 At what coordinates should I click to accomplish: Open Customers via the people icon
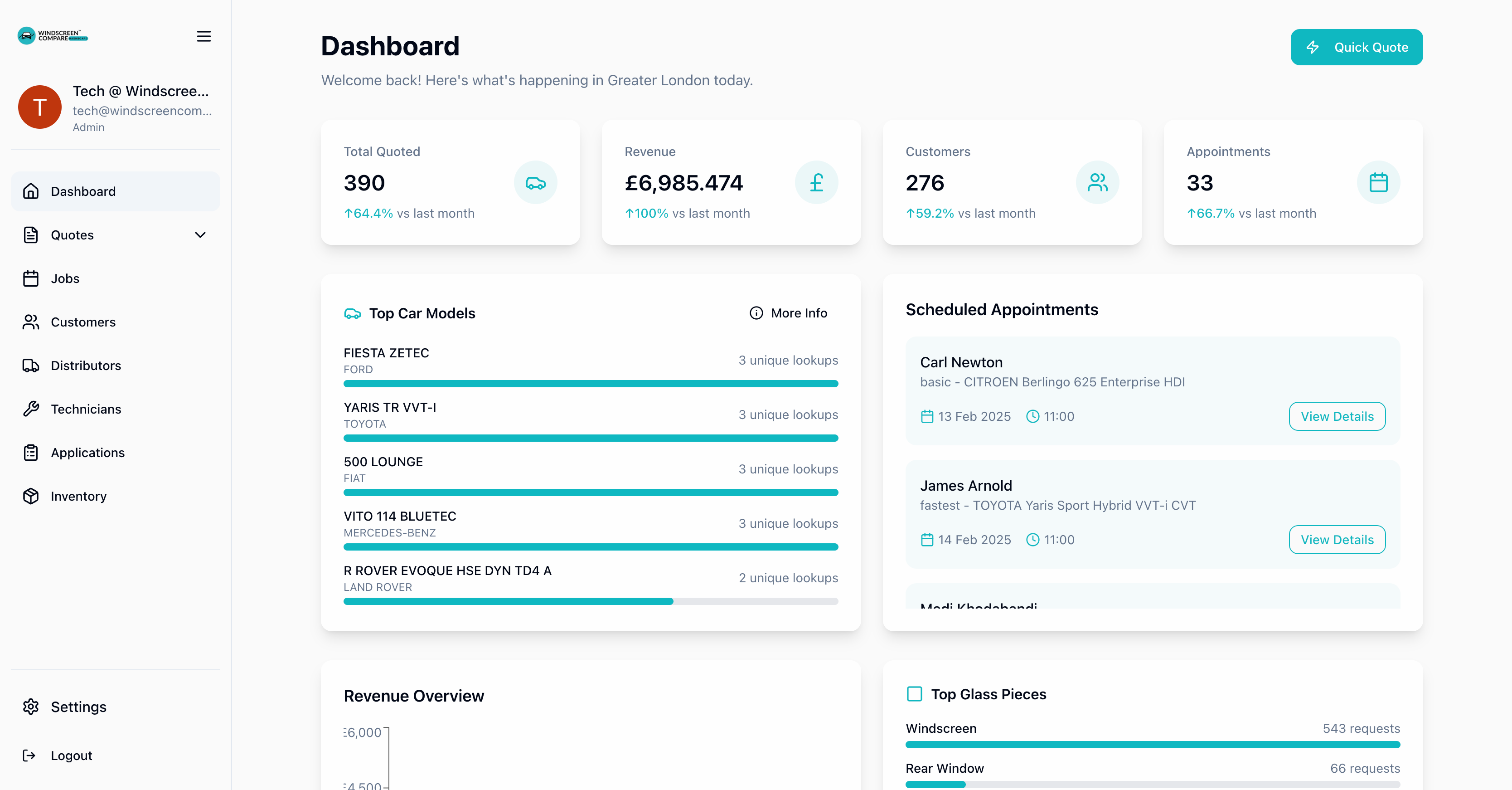(x=31, y=322)
